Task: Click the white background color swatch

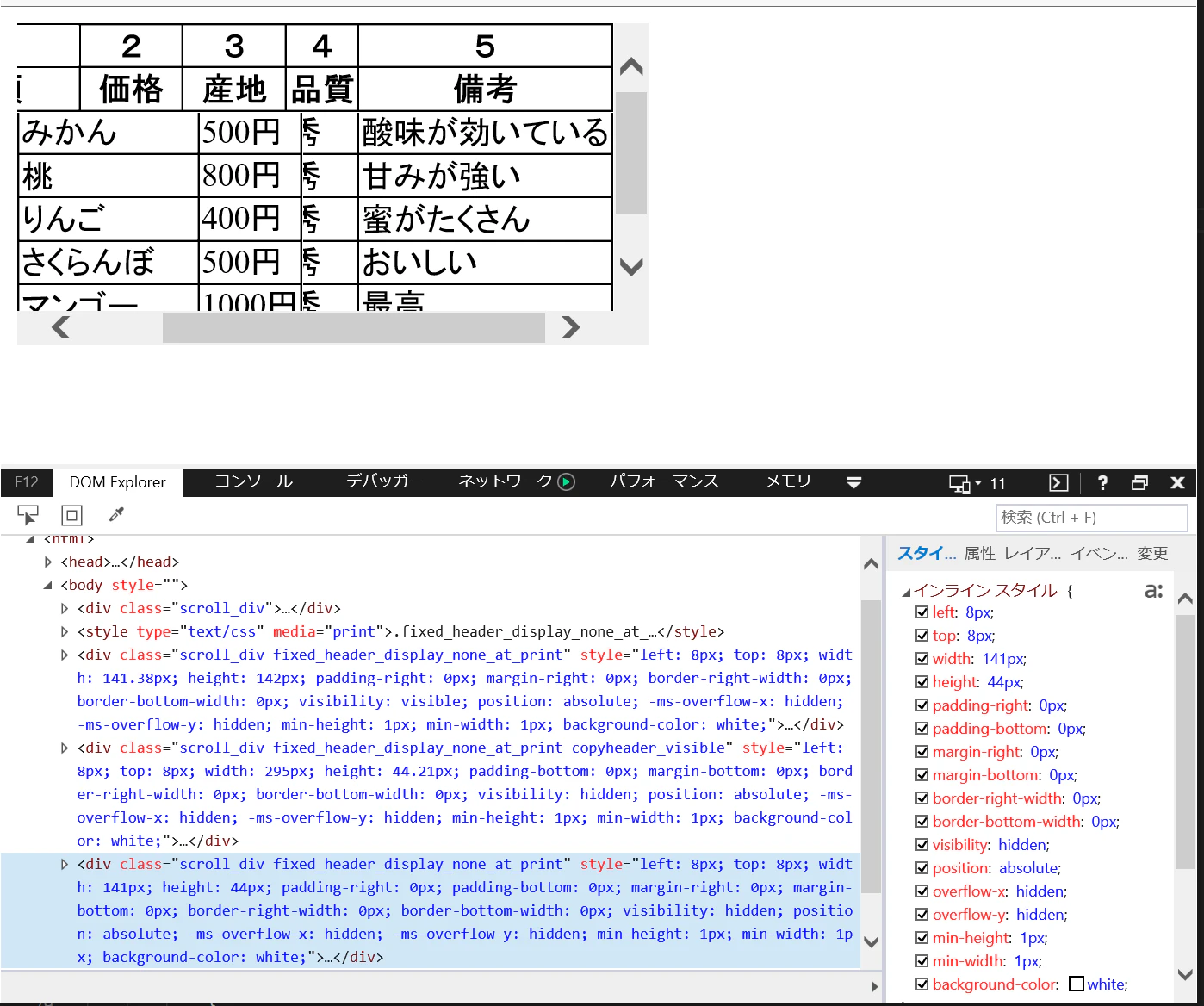Action: pyautogui.click(x=1077, y=984)
